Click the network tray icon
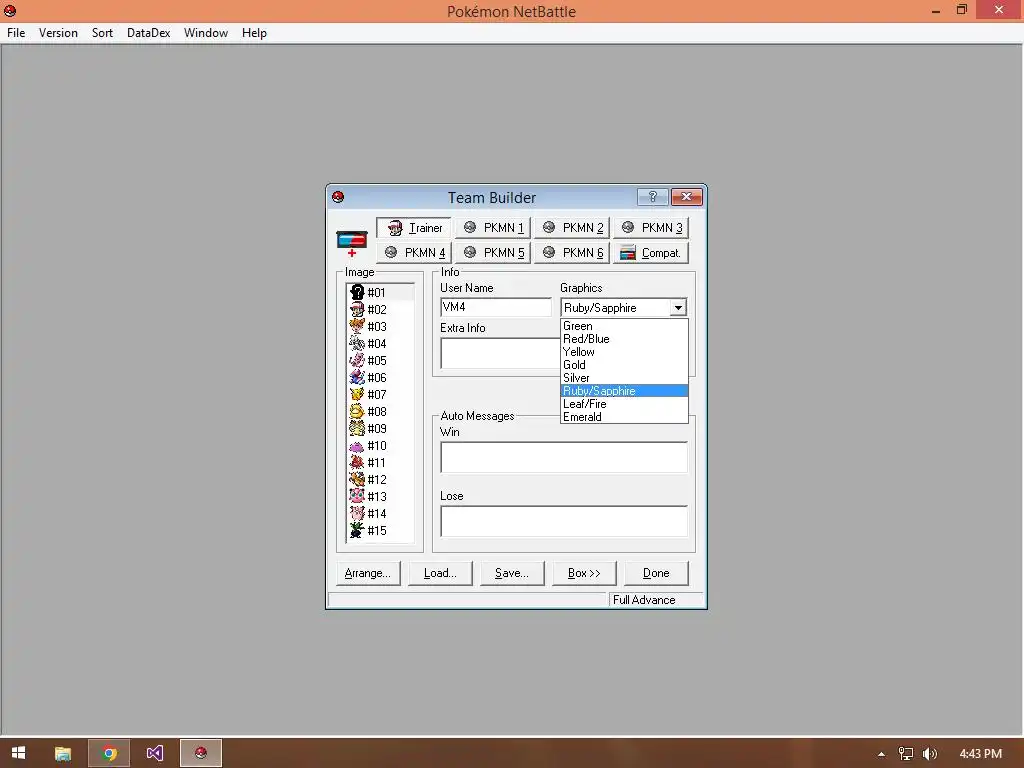Screen dimensions: 1024x768 [906, 754]
